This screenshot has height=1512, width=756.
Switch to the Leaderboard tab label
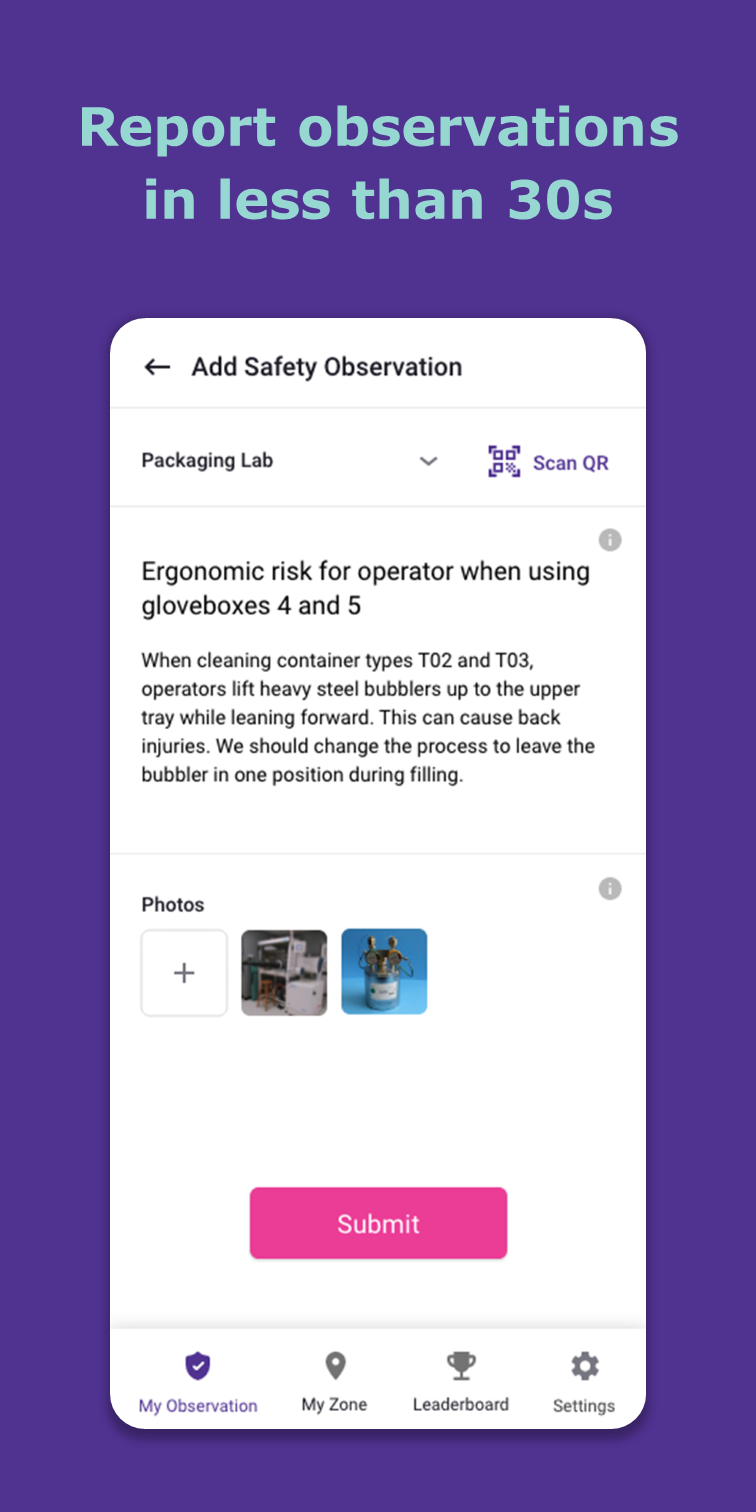click(461, 1405)
